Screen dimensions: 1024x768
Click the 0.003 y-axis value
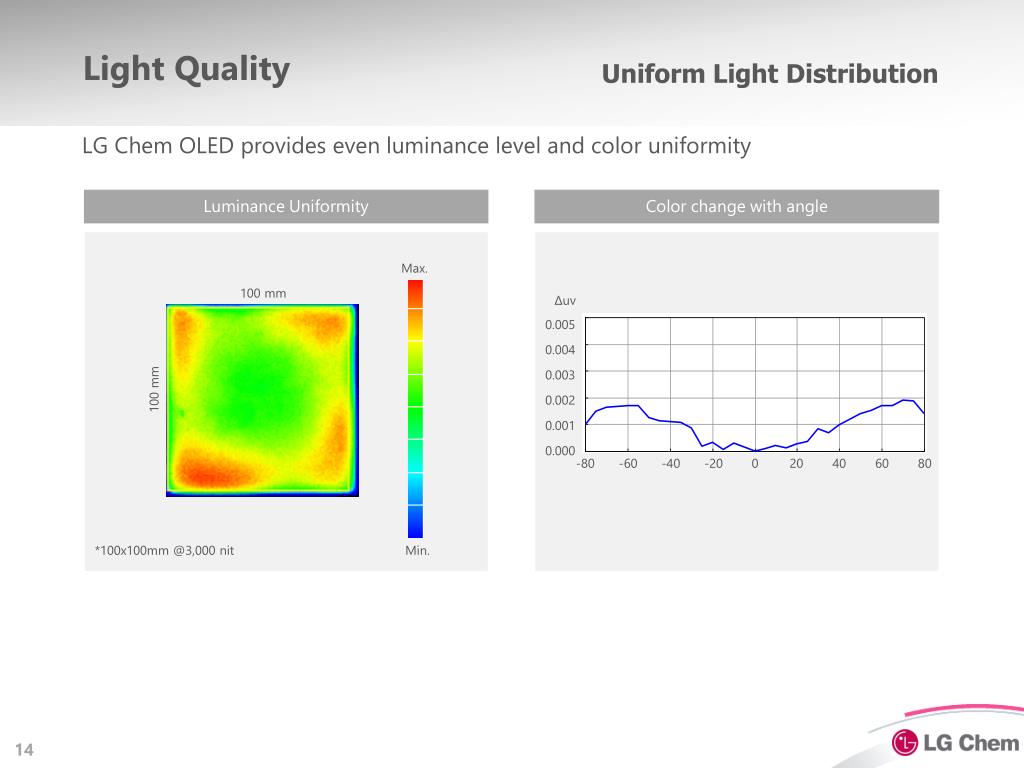[560, 375]
